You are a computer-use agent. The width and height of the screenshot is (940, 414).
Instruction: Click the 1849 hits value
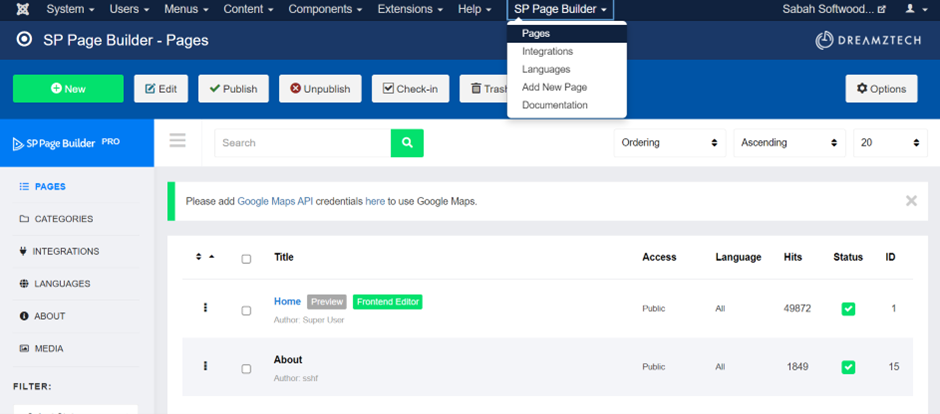click(x=797, y=367)
